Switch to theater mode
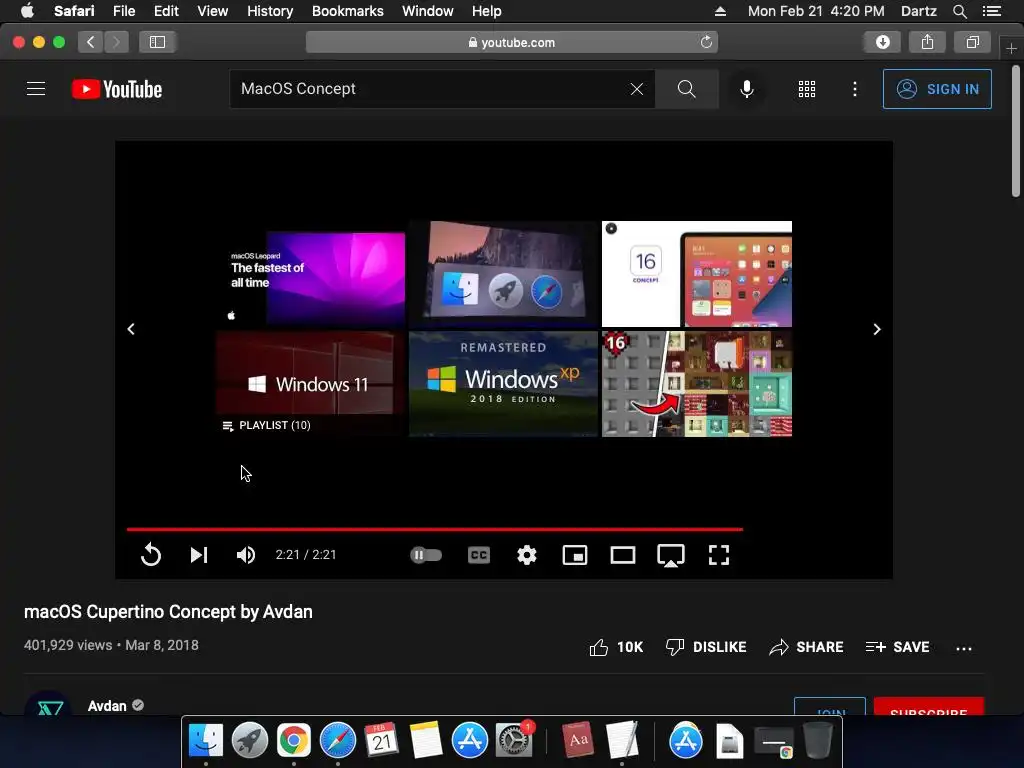The image size is (1024, 768). 623,555
